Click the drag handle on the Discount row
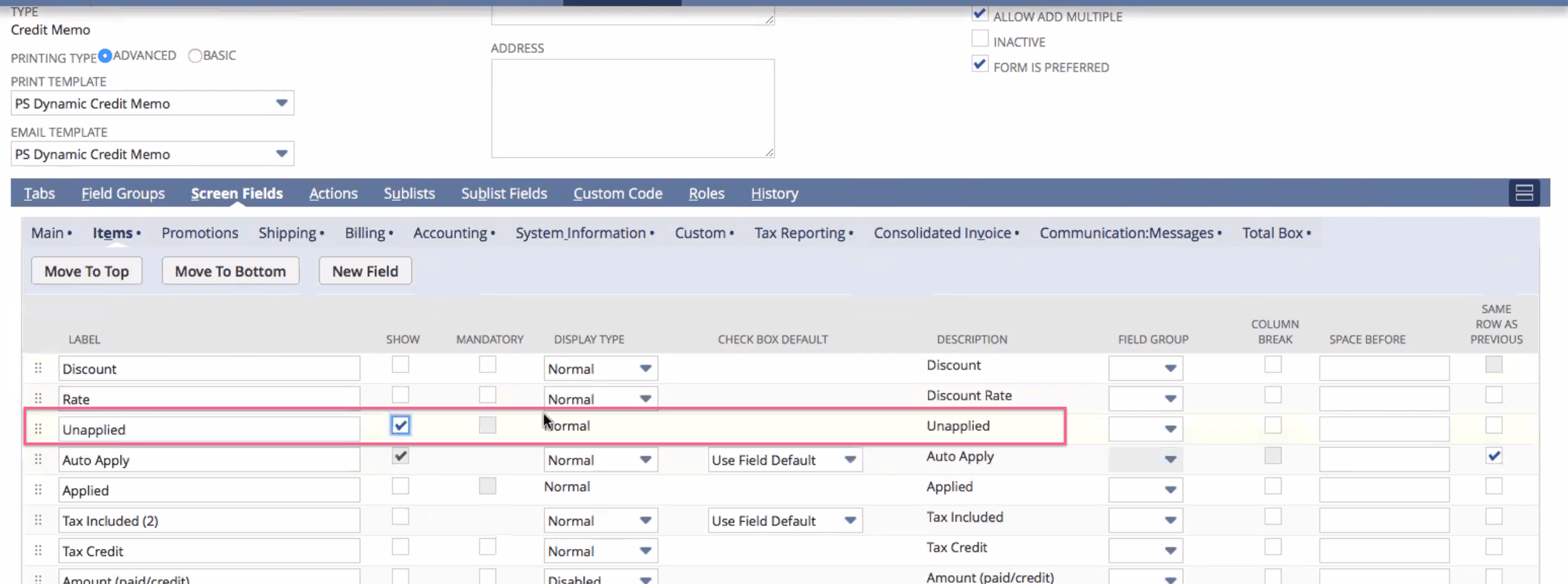 click(x=38, y=368)
